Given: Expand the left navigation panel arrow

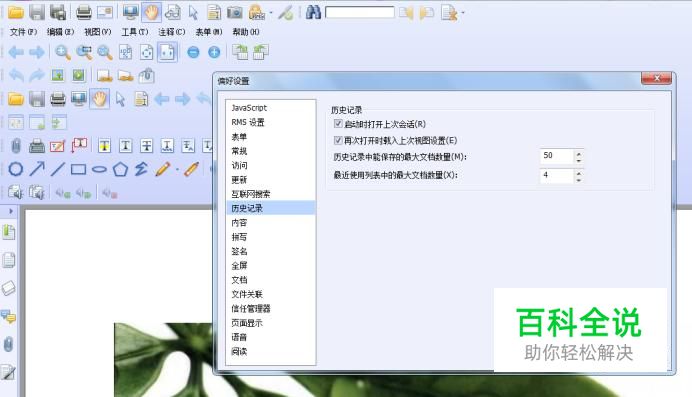Looking at the screenshot, I should 11,211.
